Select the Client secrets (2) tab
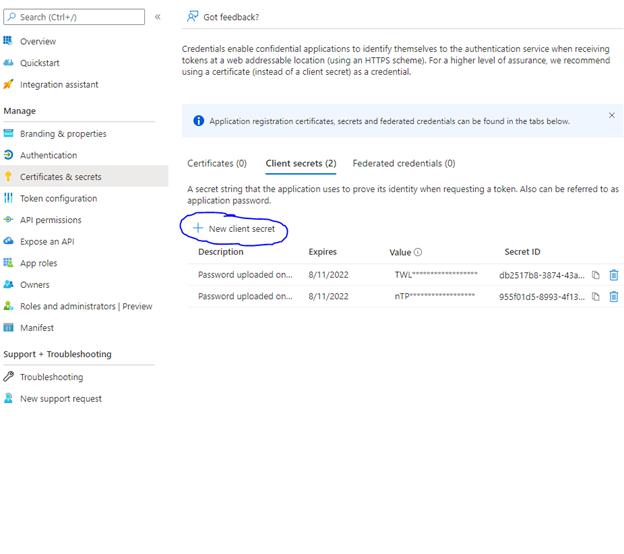624x554 pixels. click(x=300, y=163)
